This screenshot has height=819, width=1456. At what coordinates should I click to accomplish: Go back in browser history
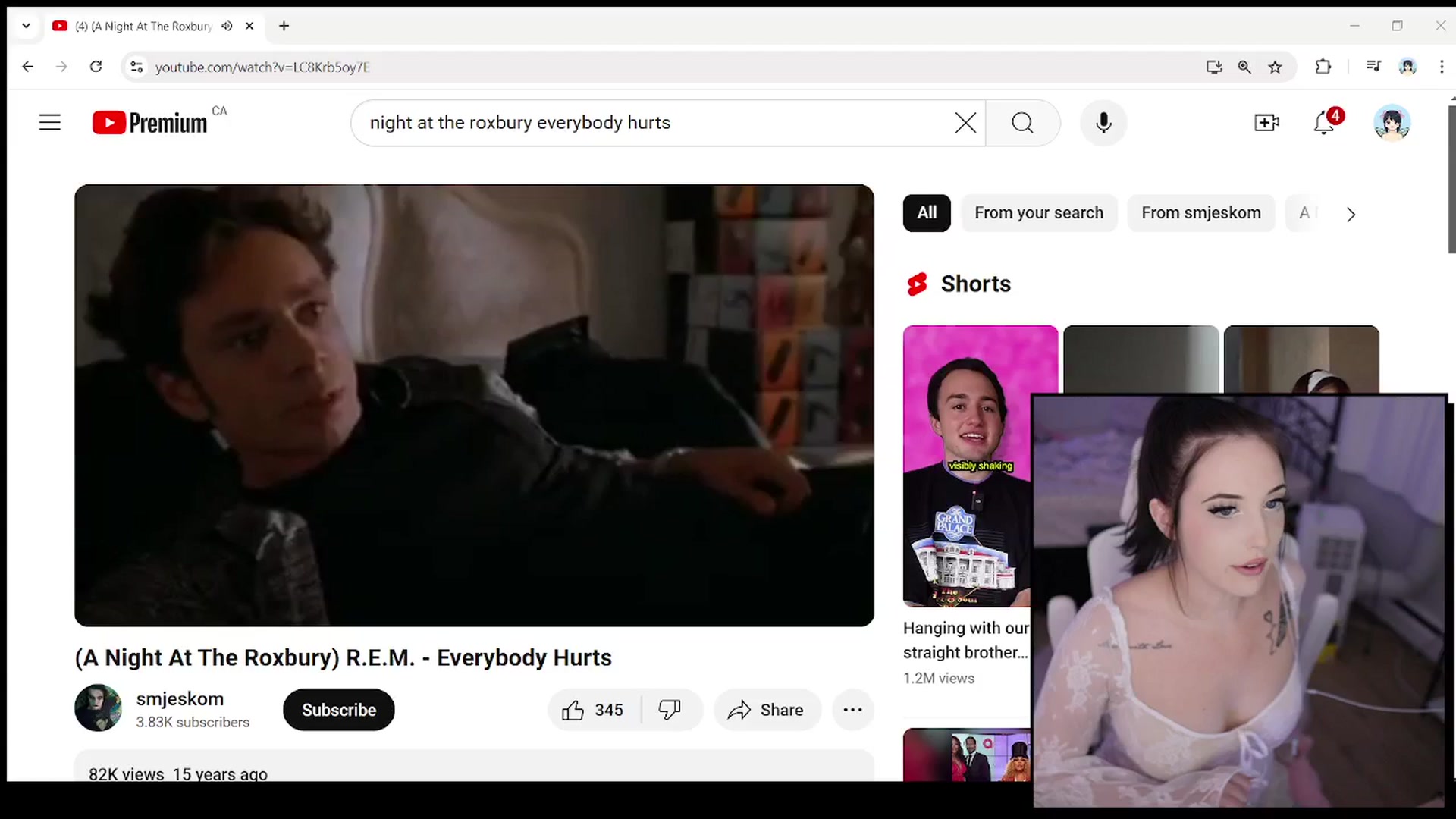28,67
